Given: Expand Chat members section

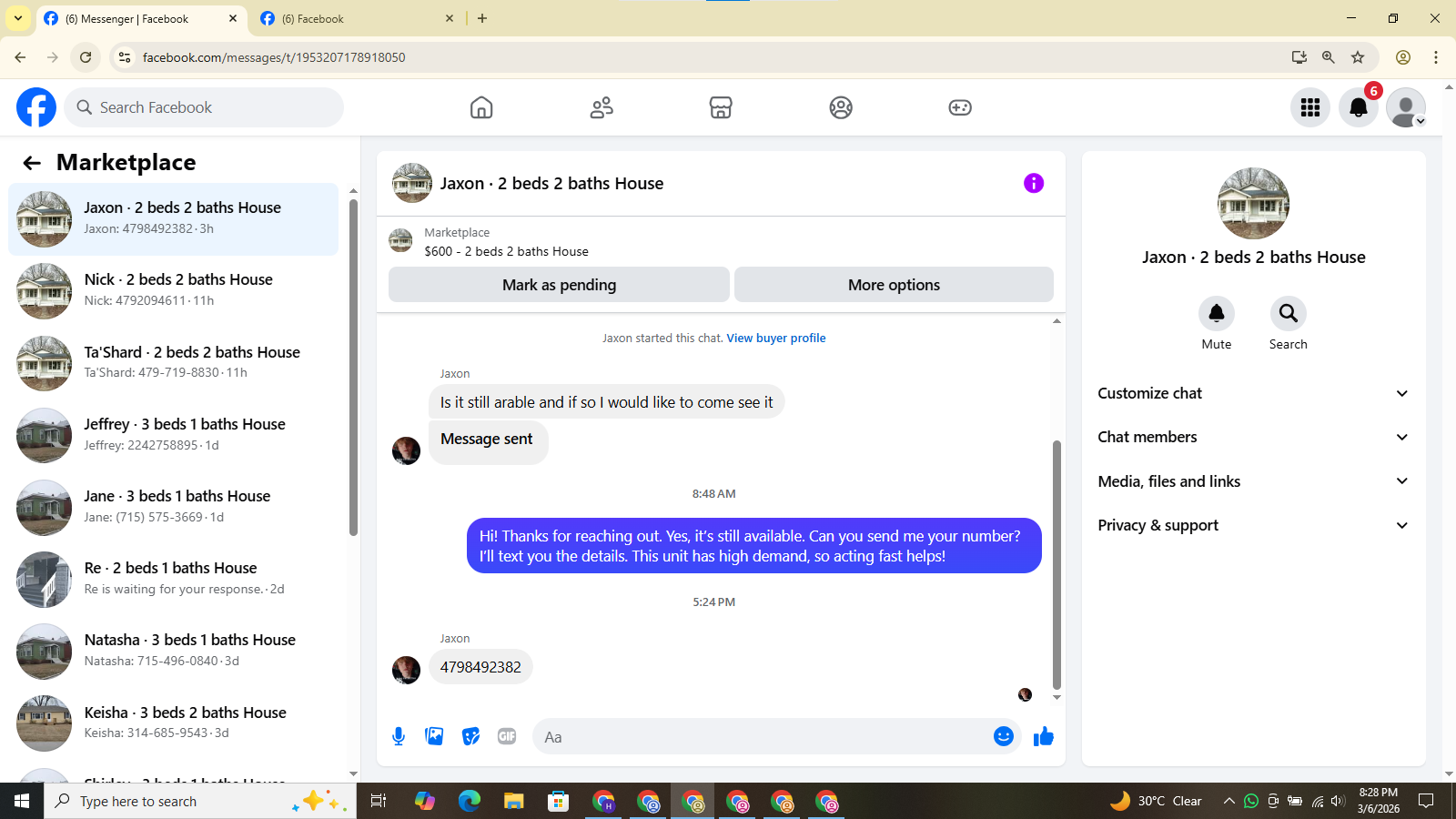Looking at the screenshot, I should click(x=1253, y=437).
